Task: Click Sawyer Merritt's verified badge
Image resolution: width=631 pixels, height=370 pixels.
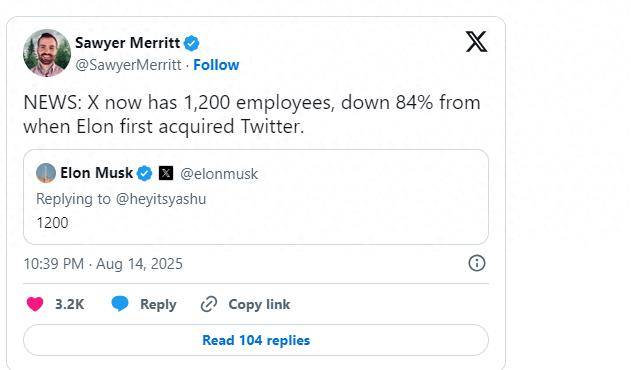Action: pyautogui.click(x=192, y=43)
